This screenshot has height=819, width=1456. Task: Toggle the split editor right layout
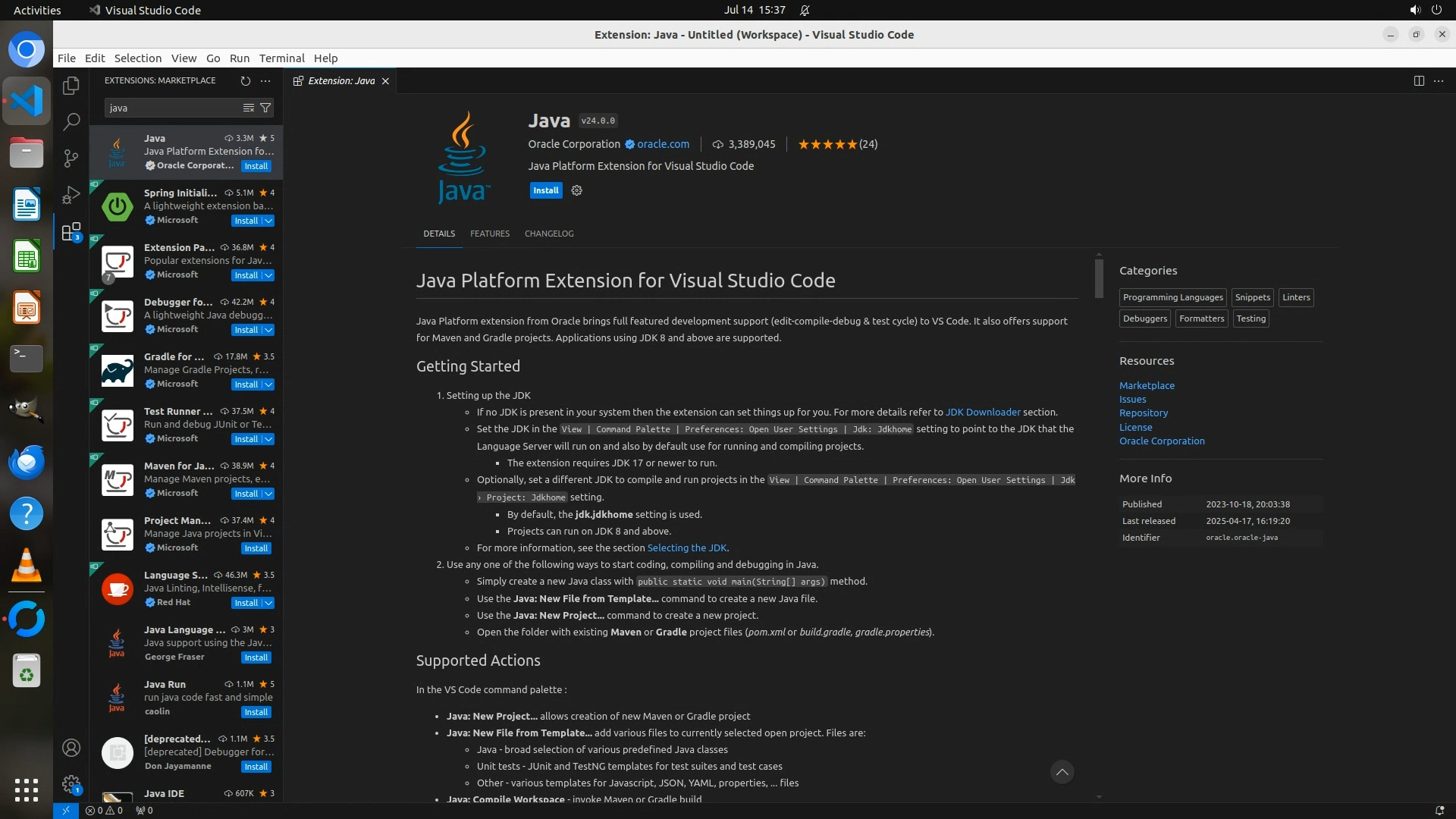click(x=1419, y=80)
